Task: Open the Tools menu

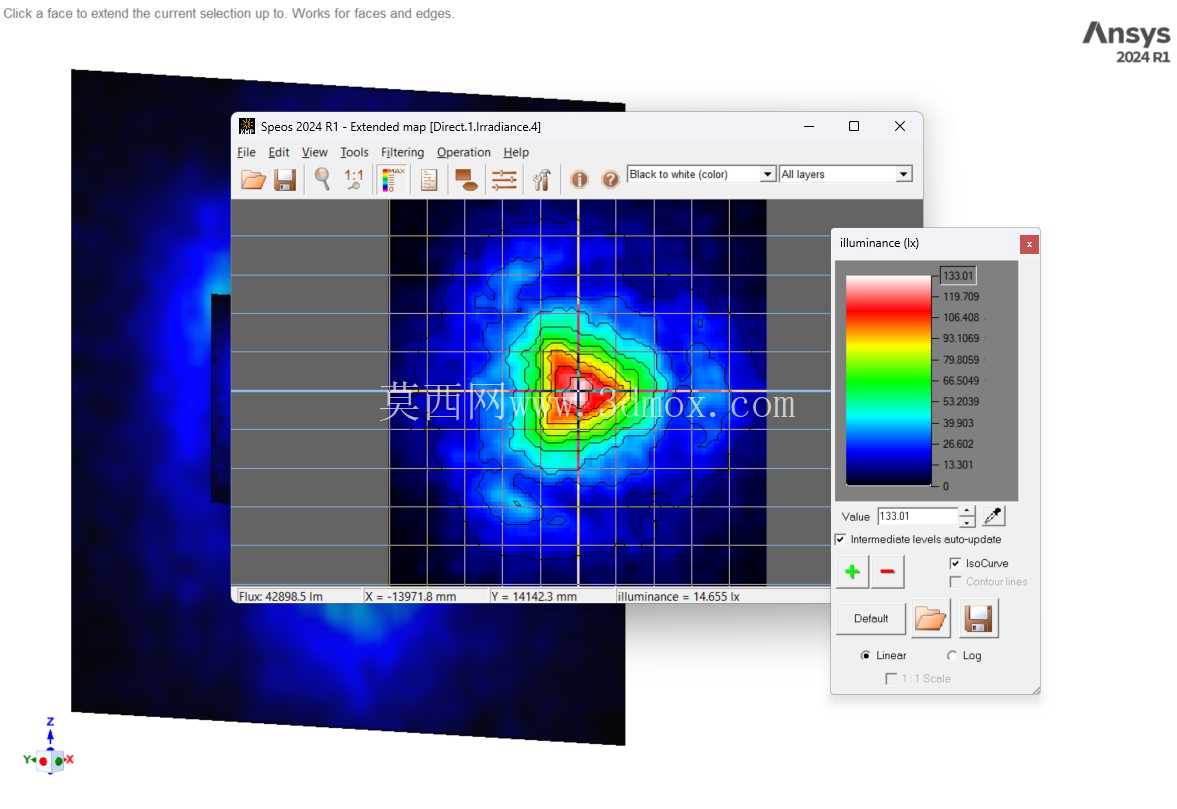Action: click(354, 152)
